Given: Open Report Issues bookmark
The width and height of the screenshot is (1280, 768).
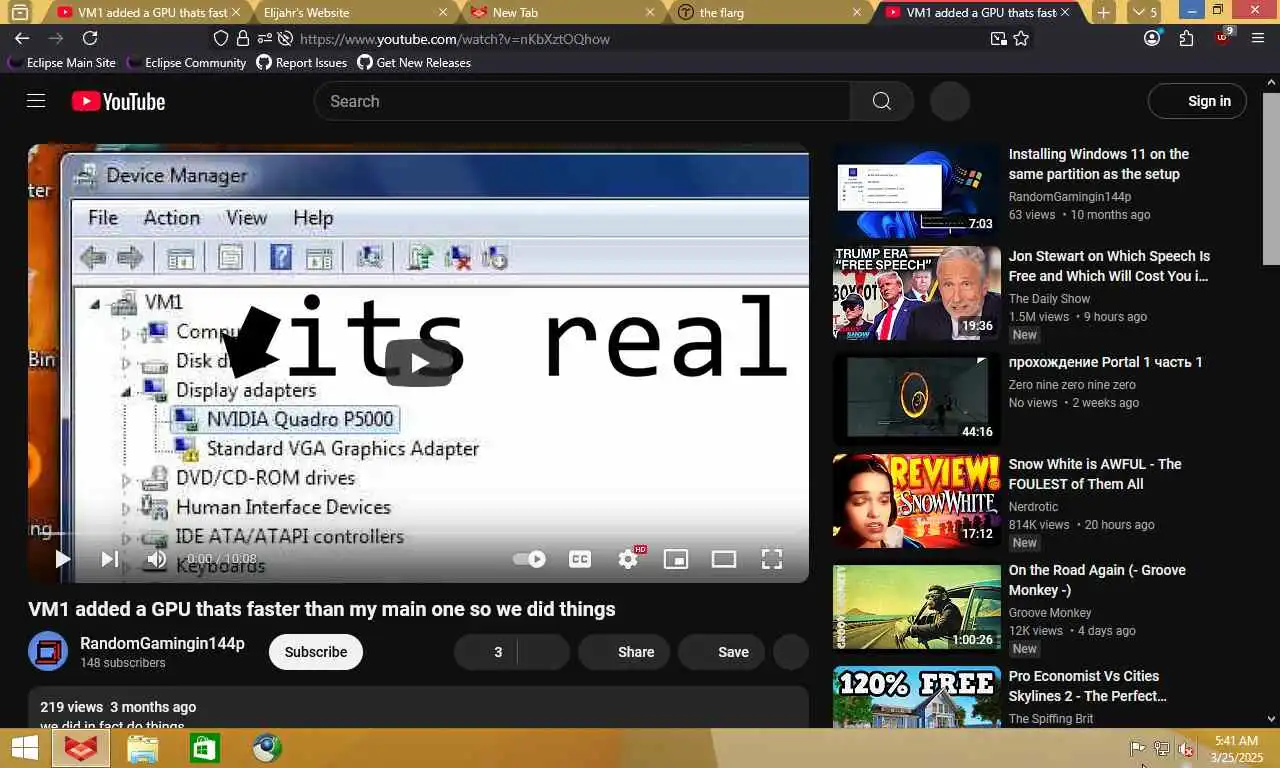Looking at the screenshot, I should tap(302, 62).
